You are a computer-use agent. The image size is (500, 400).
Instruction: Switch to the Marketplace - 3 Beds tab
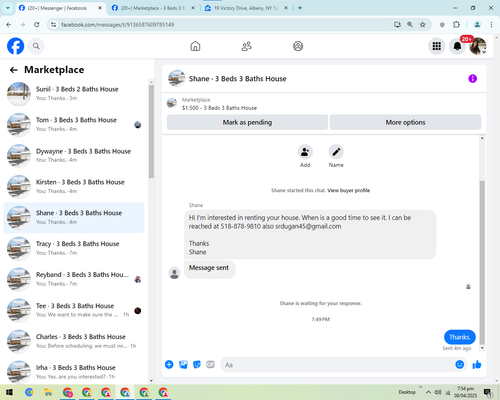[154, 8]
